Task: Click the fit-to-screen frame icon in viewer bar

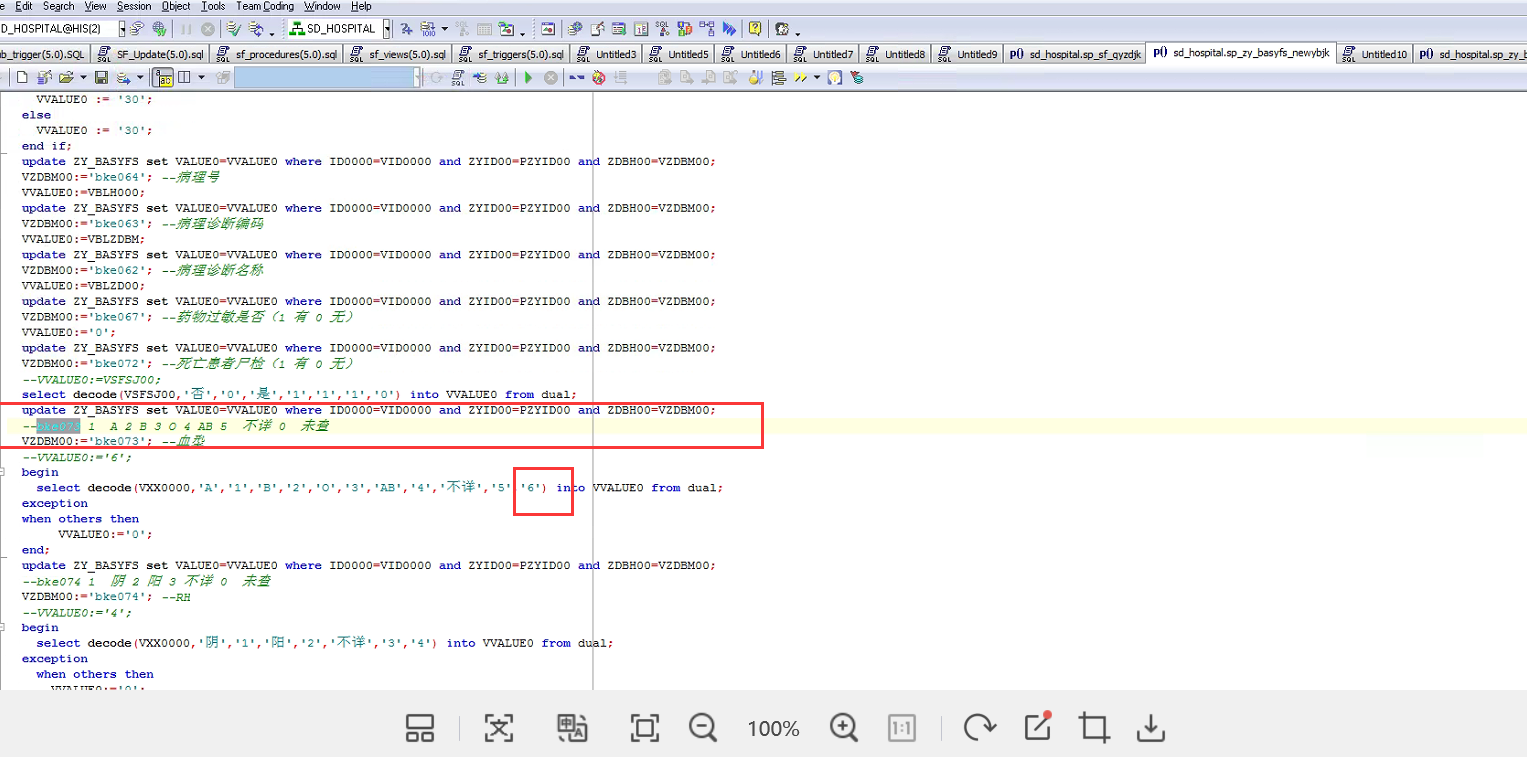Action: point(645,728)
